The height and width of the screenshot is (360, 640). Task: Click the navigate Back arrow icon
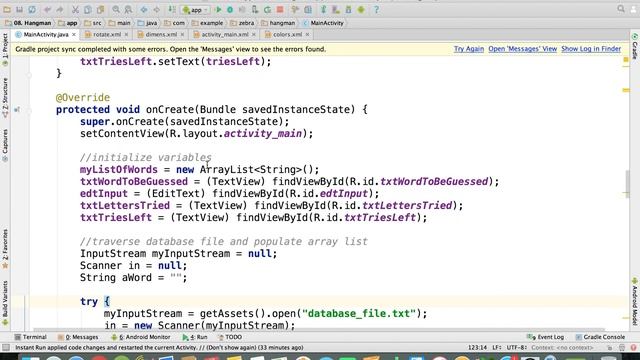tap(144, 9)
